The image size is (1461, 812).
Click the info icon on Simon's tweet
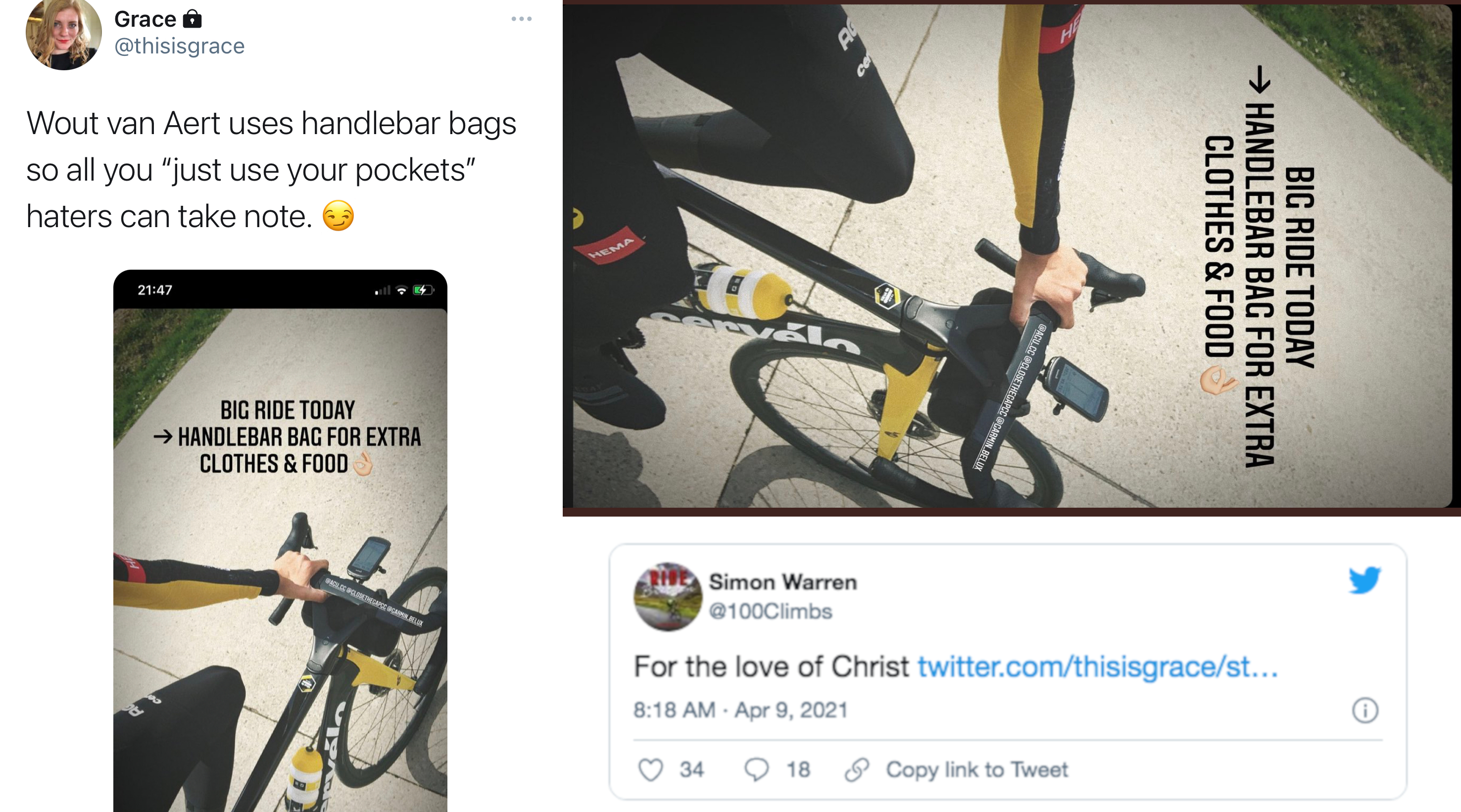1364,711
